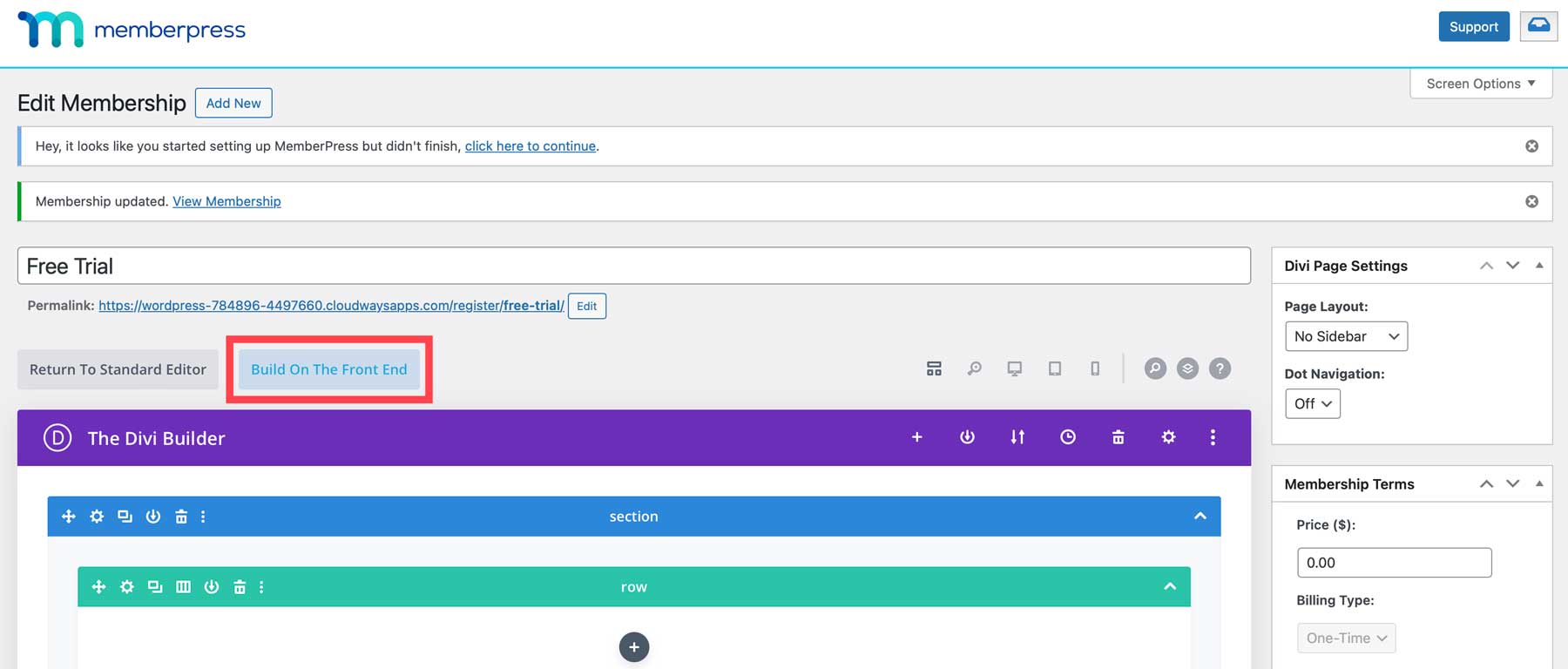Screen dimensions: 1568x669
Task: Open the round layers icon
Action: click(1187, 368)
